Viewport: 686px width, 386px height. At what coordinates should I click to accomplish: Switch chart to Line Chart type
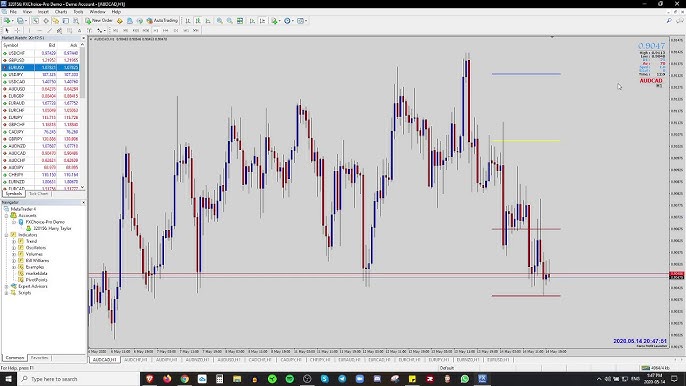(x=208, y=21)
